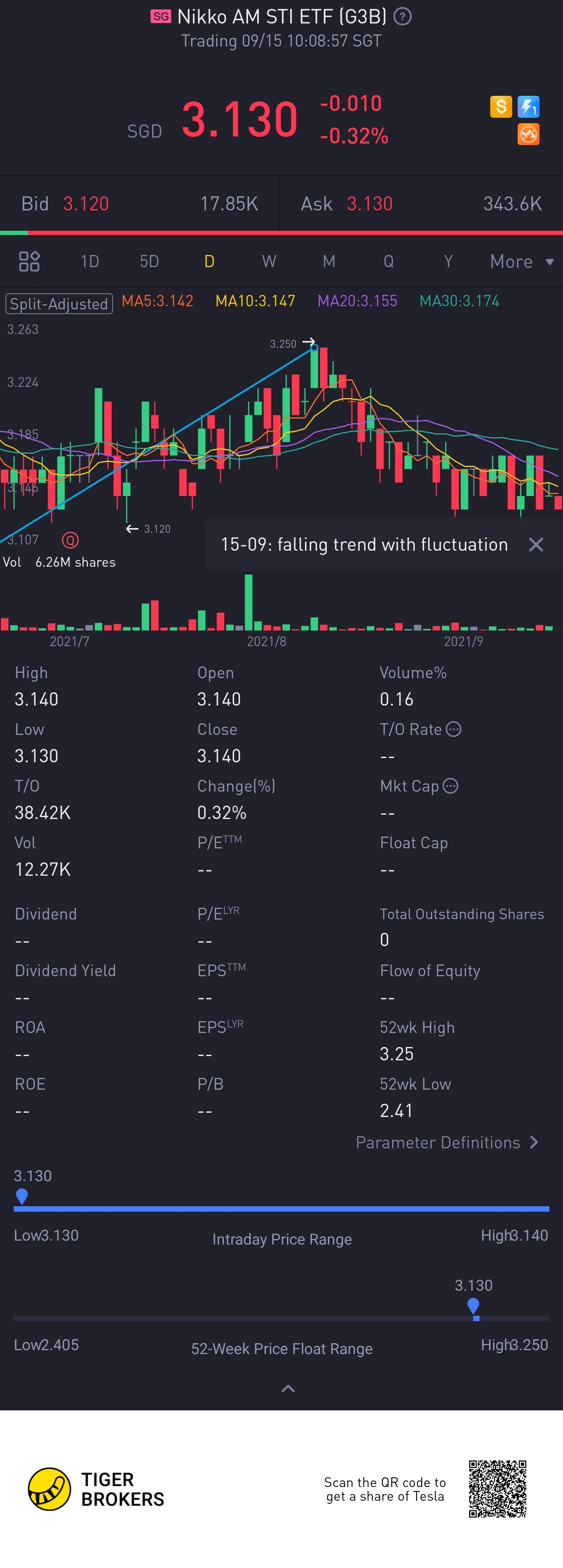Select the W weekly chart tab
The height and width of the screenshot is (1568, 563).
point(269,262)
